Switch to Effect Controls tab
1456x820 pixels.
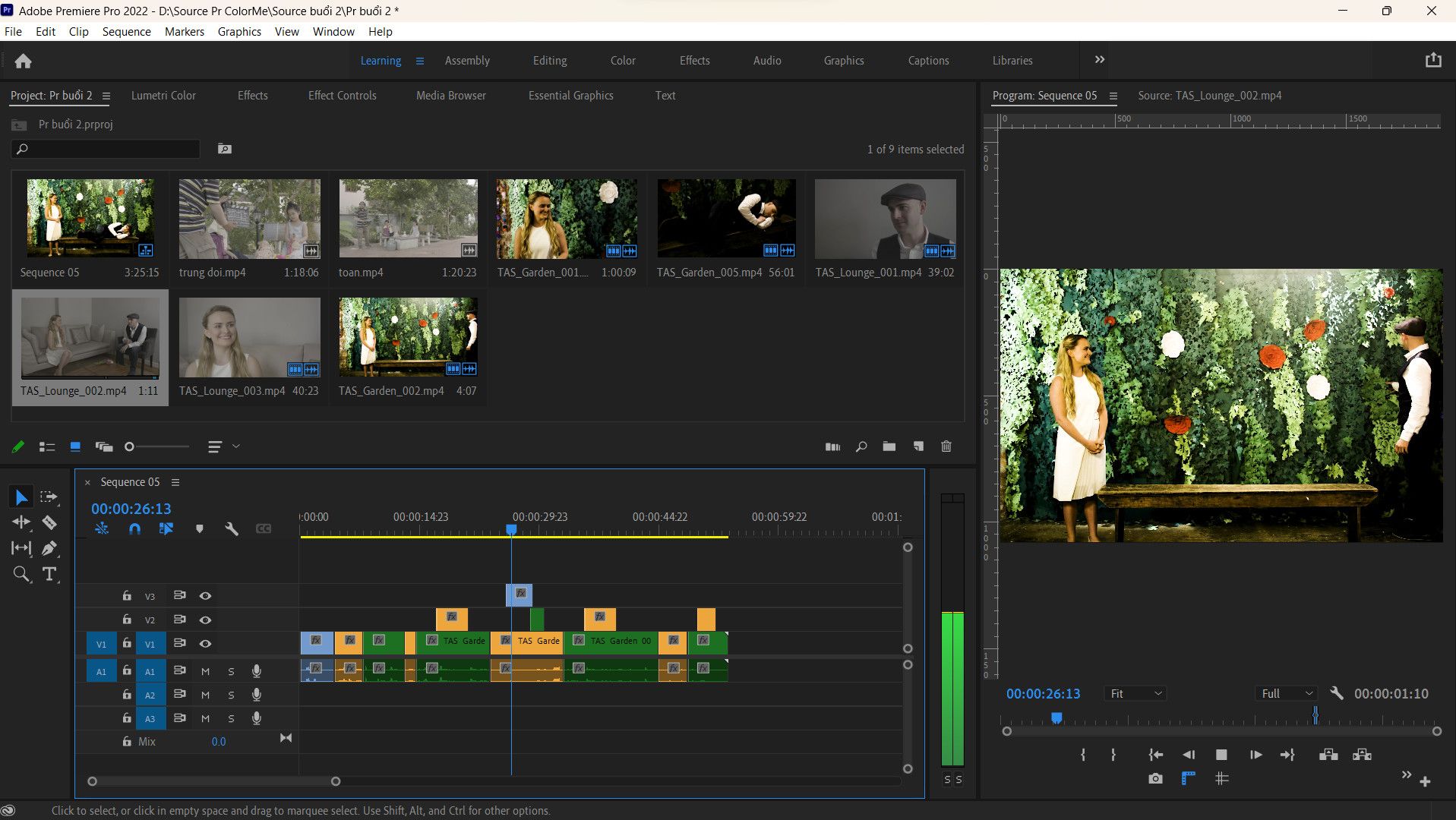pos(342,96)
